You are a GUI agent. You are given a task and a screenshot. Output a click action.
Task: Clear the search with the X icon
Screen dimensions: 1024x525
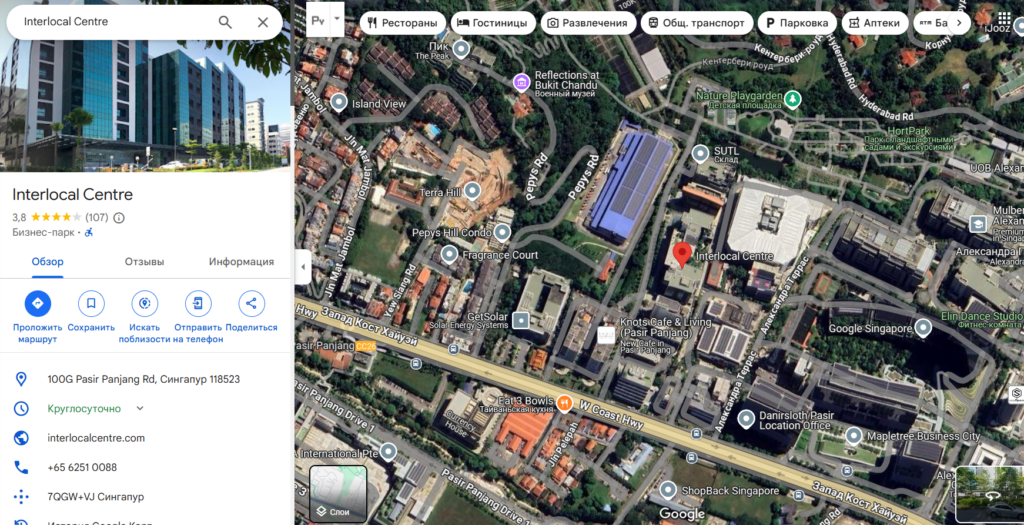click(263, 22)
